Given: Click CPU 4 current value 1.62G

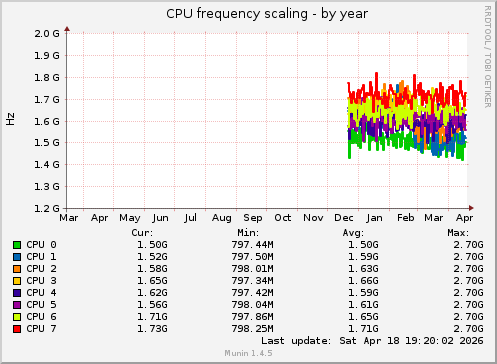Looking at the screenshot, I should (152, 293).
